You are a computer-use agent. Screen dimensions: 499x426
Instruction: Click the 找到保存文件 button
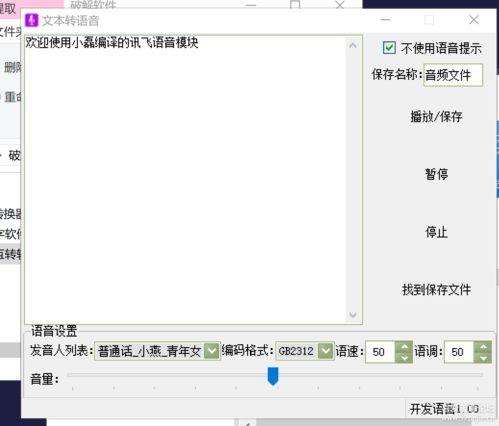436,290
